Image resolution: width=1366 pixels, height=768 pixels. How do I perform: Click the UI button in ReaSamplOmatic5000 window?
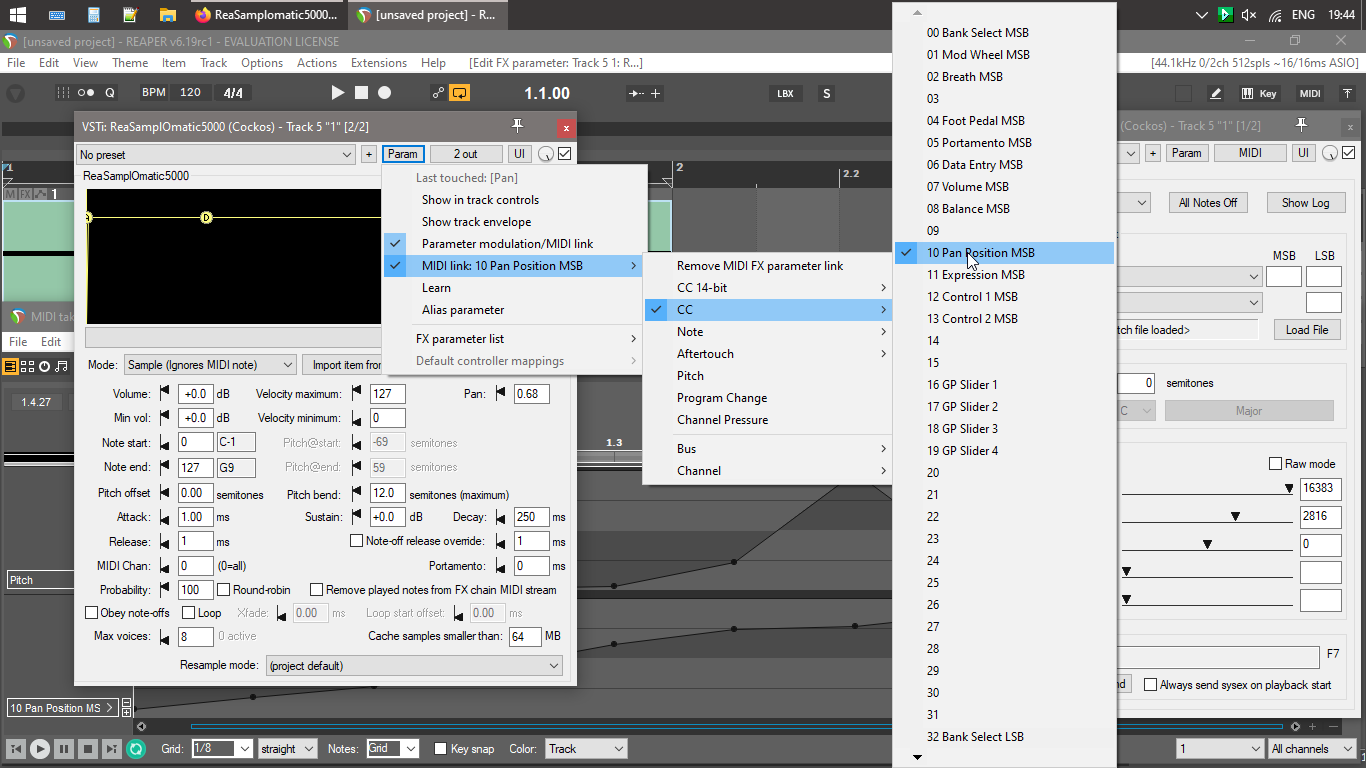click(520, 154)
